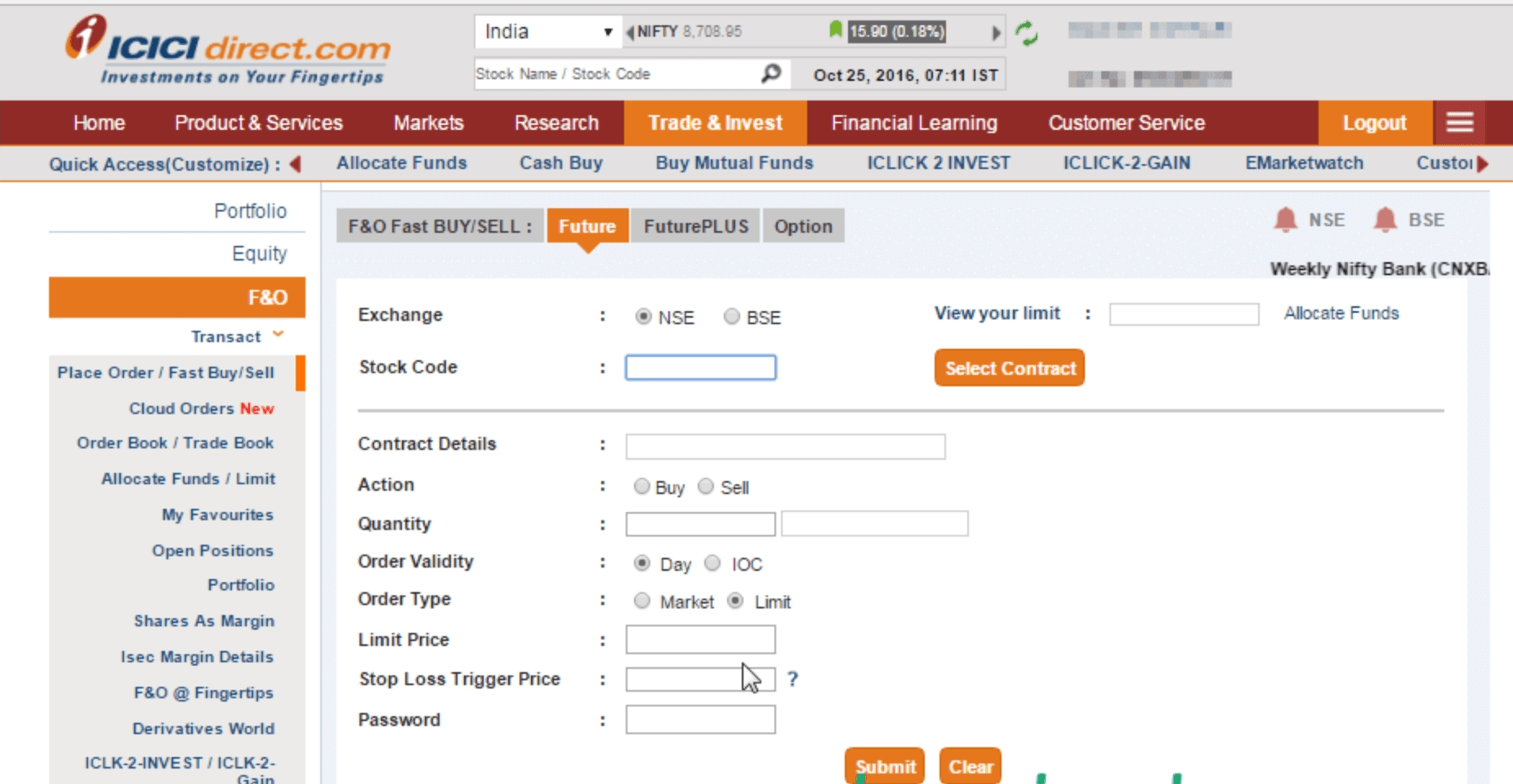This screenshot has width=1513, height=784.
Task: Open Cash Buy quick access link
Action: (x=561, y=163)
